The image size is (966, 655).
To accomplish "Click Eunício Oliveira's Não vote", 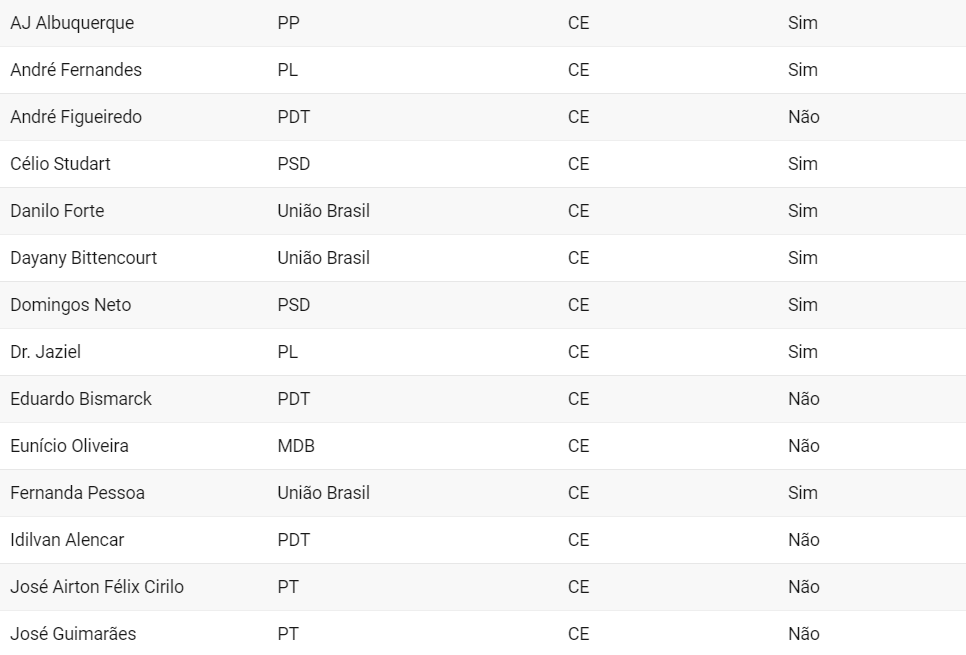I will coord(803,446).
